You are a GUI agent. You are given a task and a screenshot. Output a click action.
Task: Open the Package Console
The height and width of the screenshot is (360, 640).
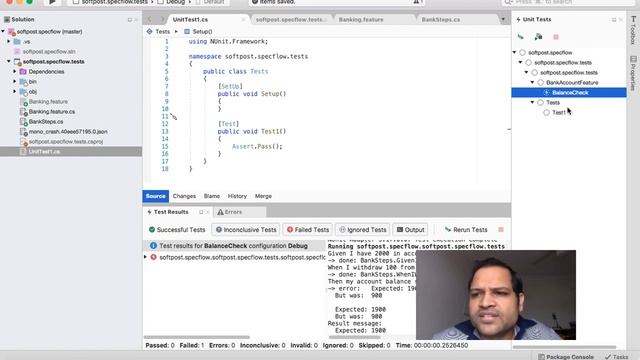click(x=565, y=357)
